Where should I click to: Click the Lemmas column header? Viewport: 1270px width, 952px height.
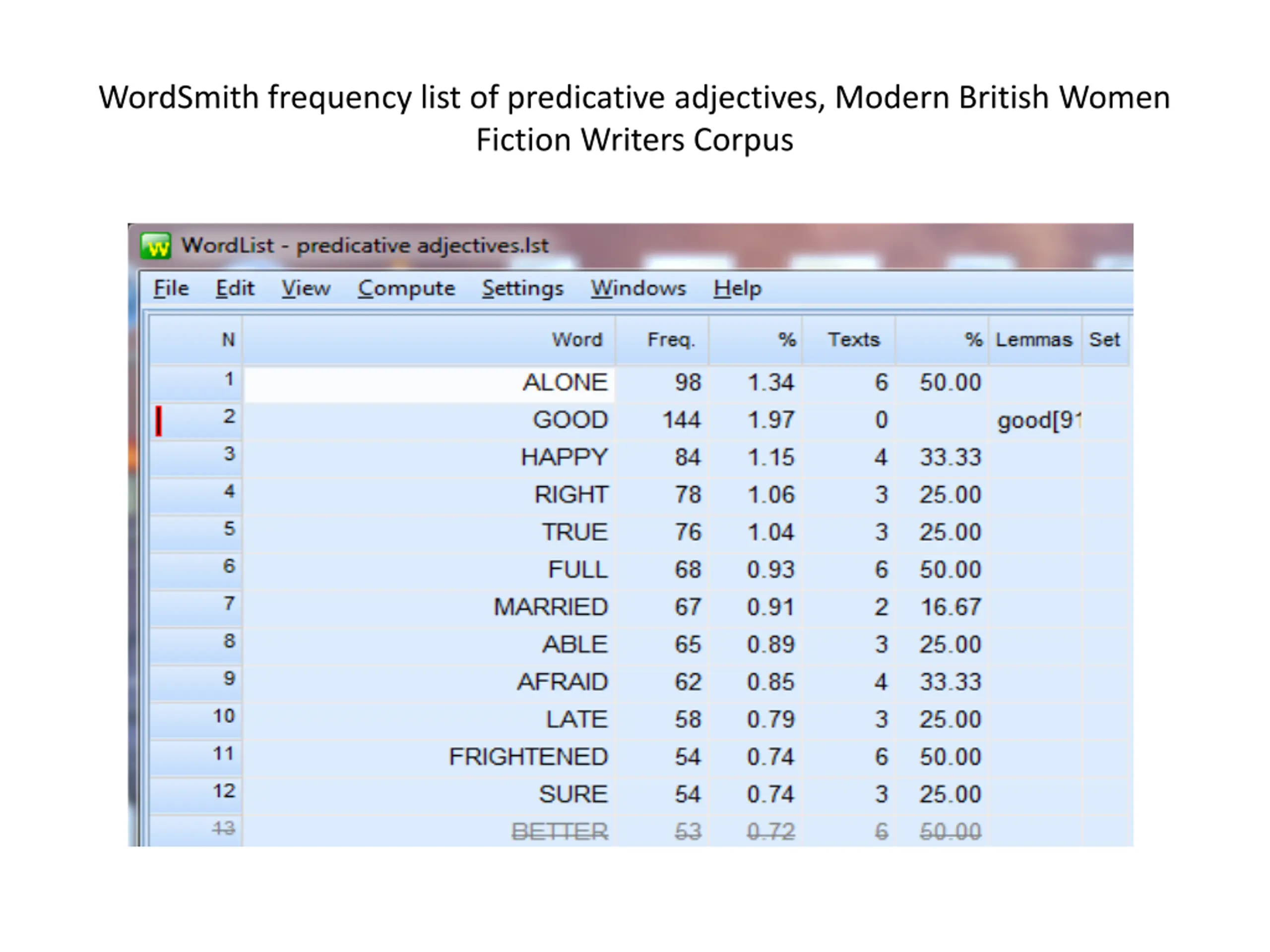point(1035,340)
